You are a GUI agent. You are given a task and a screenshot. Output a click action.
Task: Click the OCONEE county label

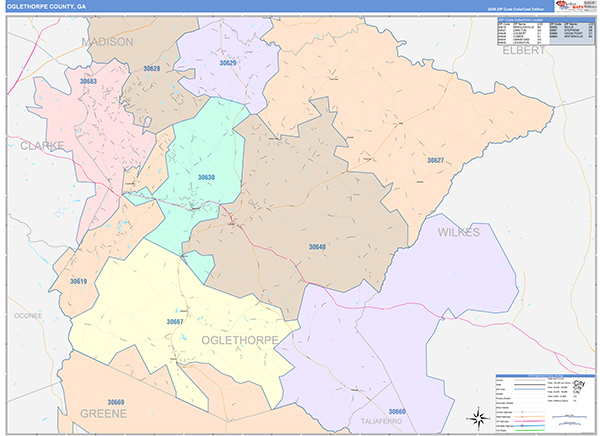coord(28,316)
